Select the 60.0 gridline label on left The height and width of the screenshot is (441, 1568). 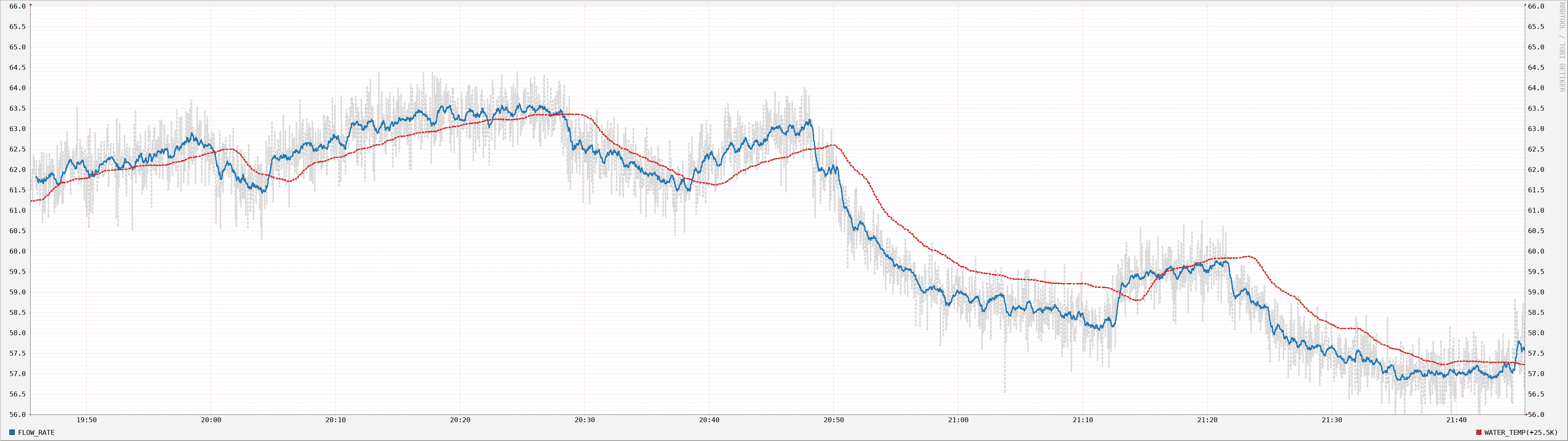(18, 251)
